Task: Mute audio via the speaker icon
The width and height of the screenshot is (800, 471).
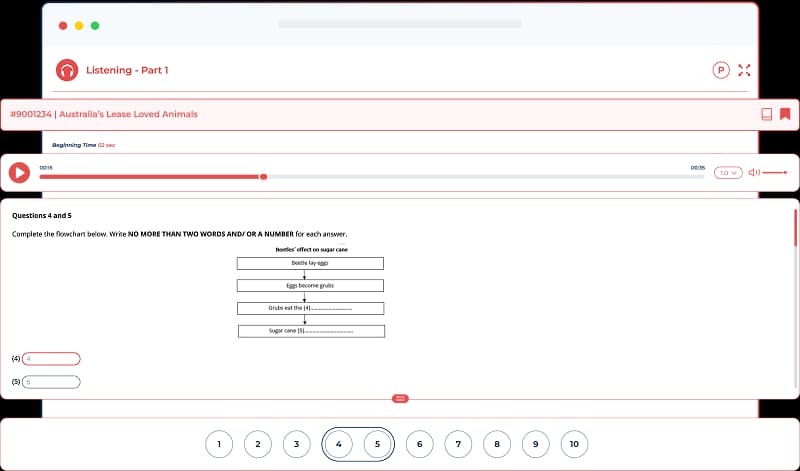Action: click(x=753, y=173)
